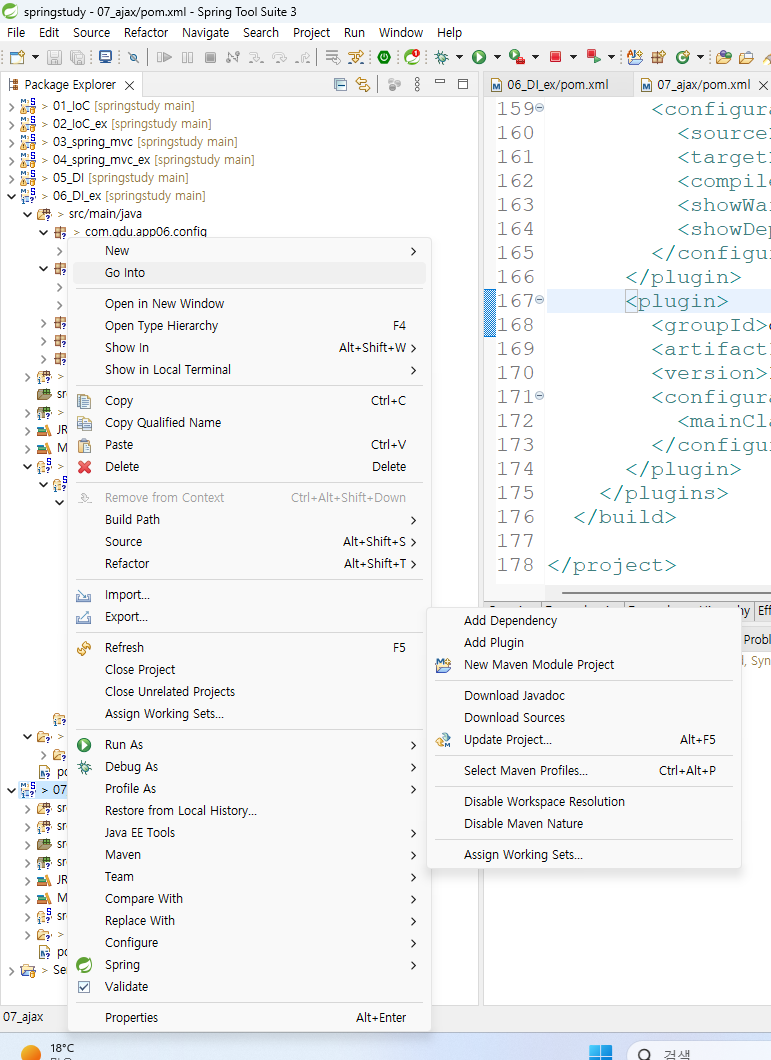This screenshot has height=1060, width=771.
Task: Click the Step Return icon
Action: coord(302,57)
